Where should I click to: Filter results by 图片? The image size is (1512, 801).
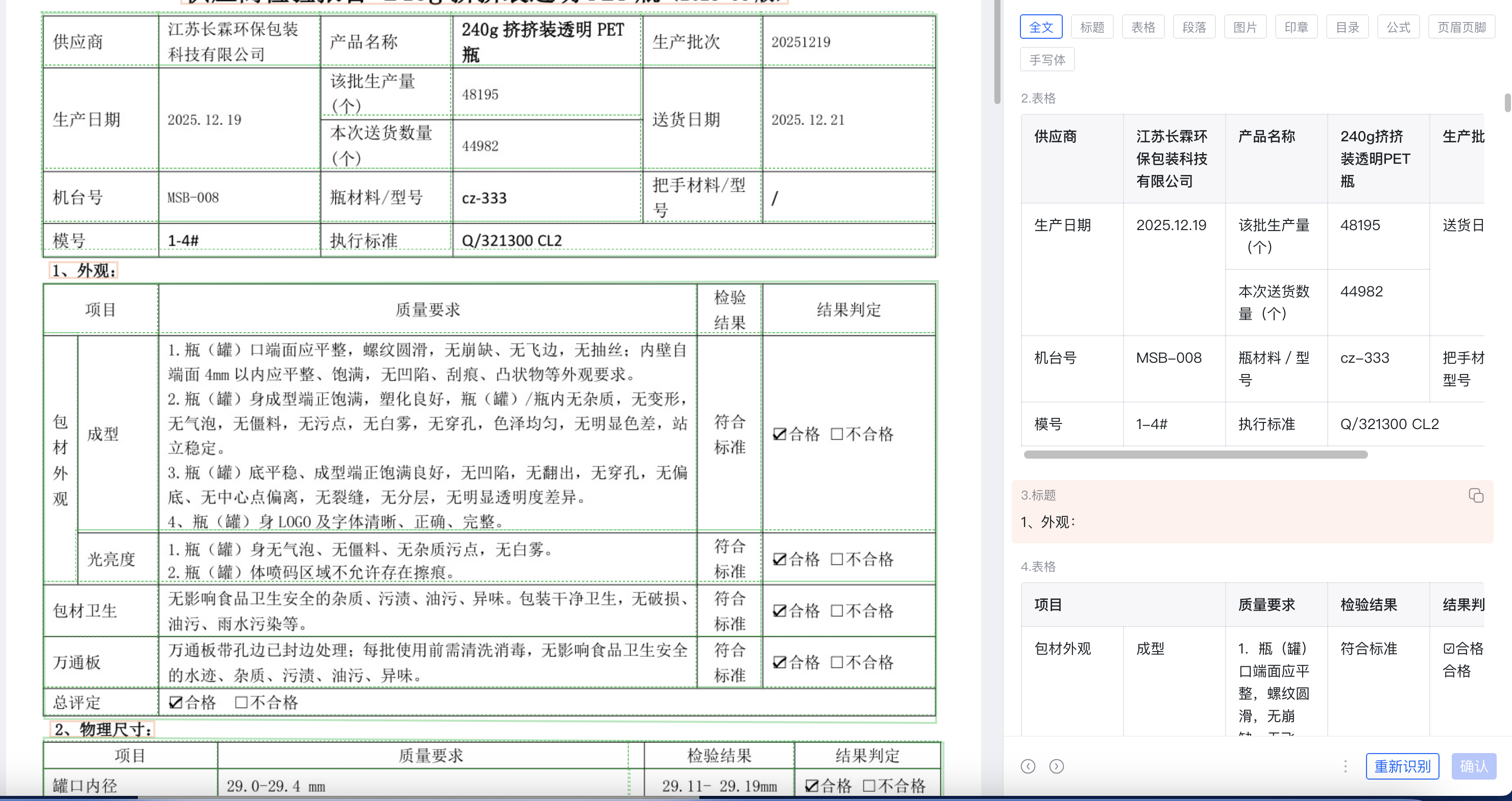point(1245,27)
